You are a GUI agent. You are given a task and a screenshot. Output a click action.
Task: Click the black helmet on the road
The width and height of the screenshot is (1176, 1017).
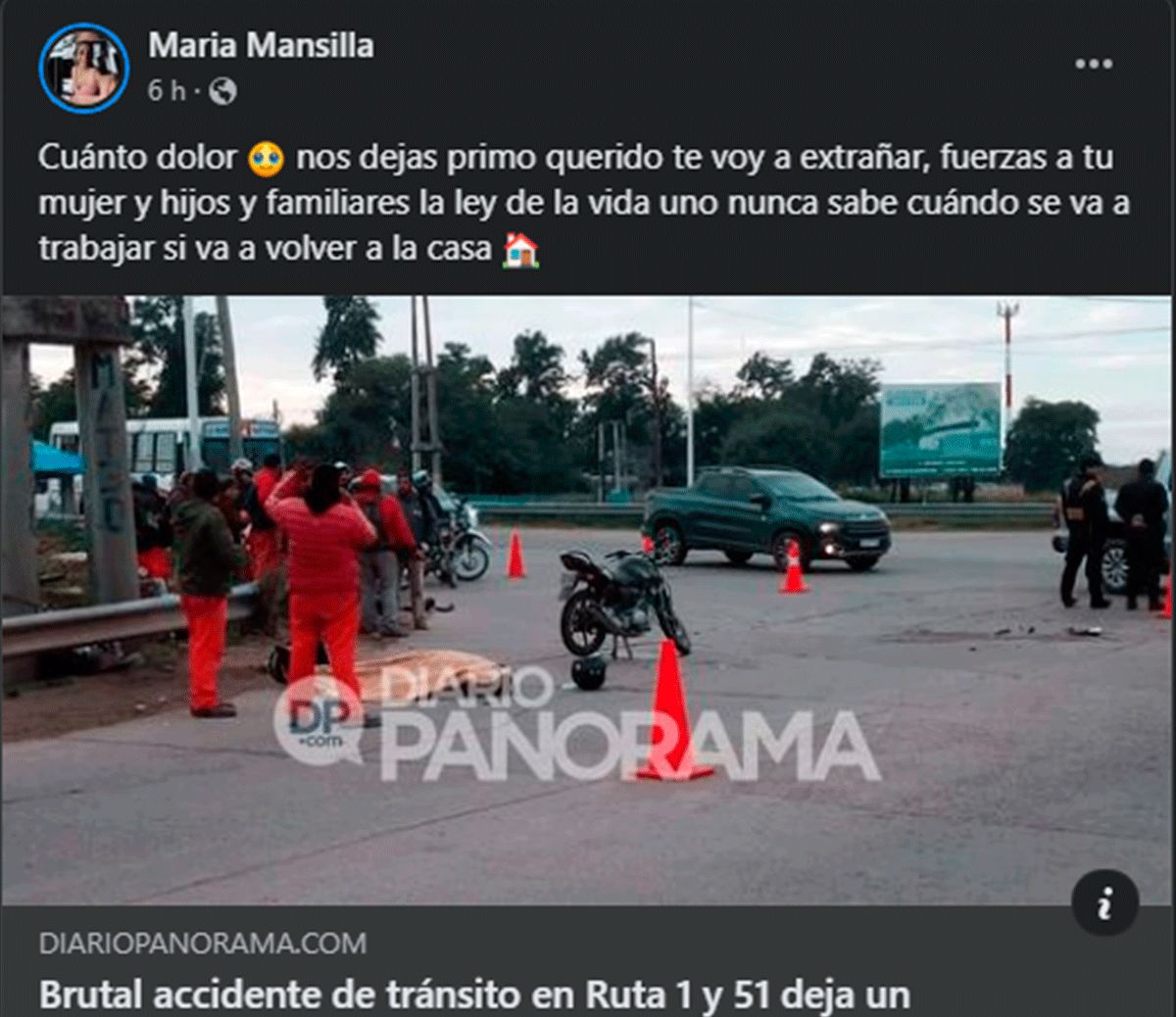588,672
